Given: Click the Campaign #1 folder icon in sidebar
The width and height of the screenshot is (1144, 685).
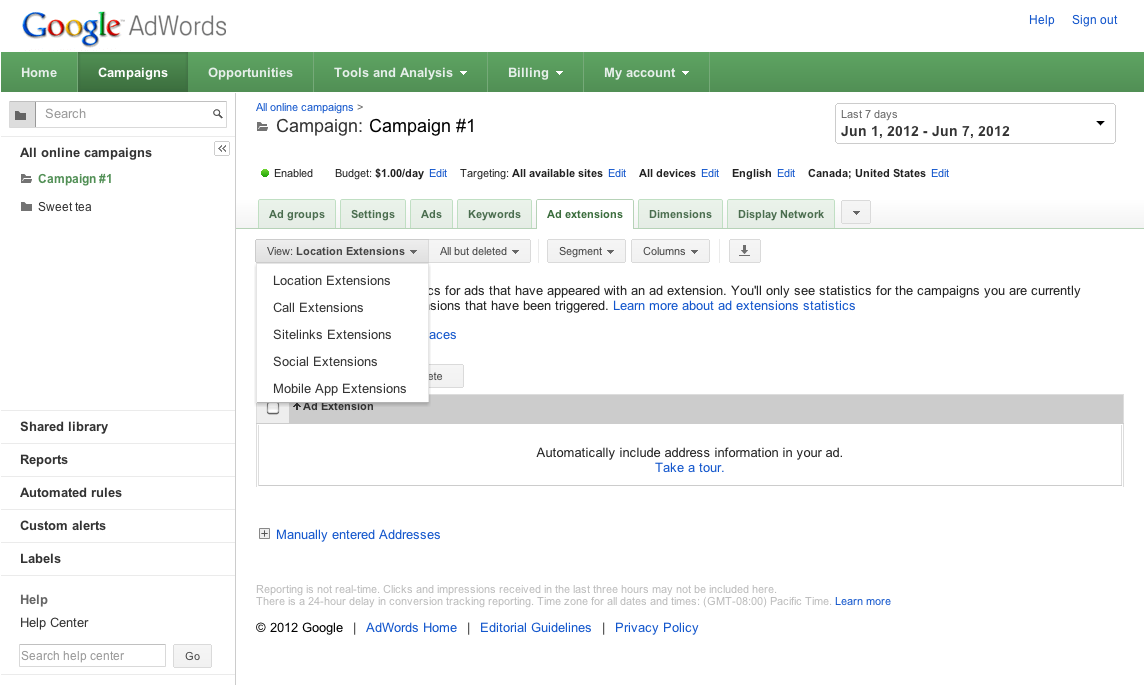Looking at the screenshot, I should coord(26,179).
